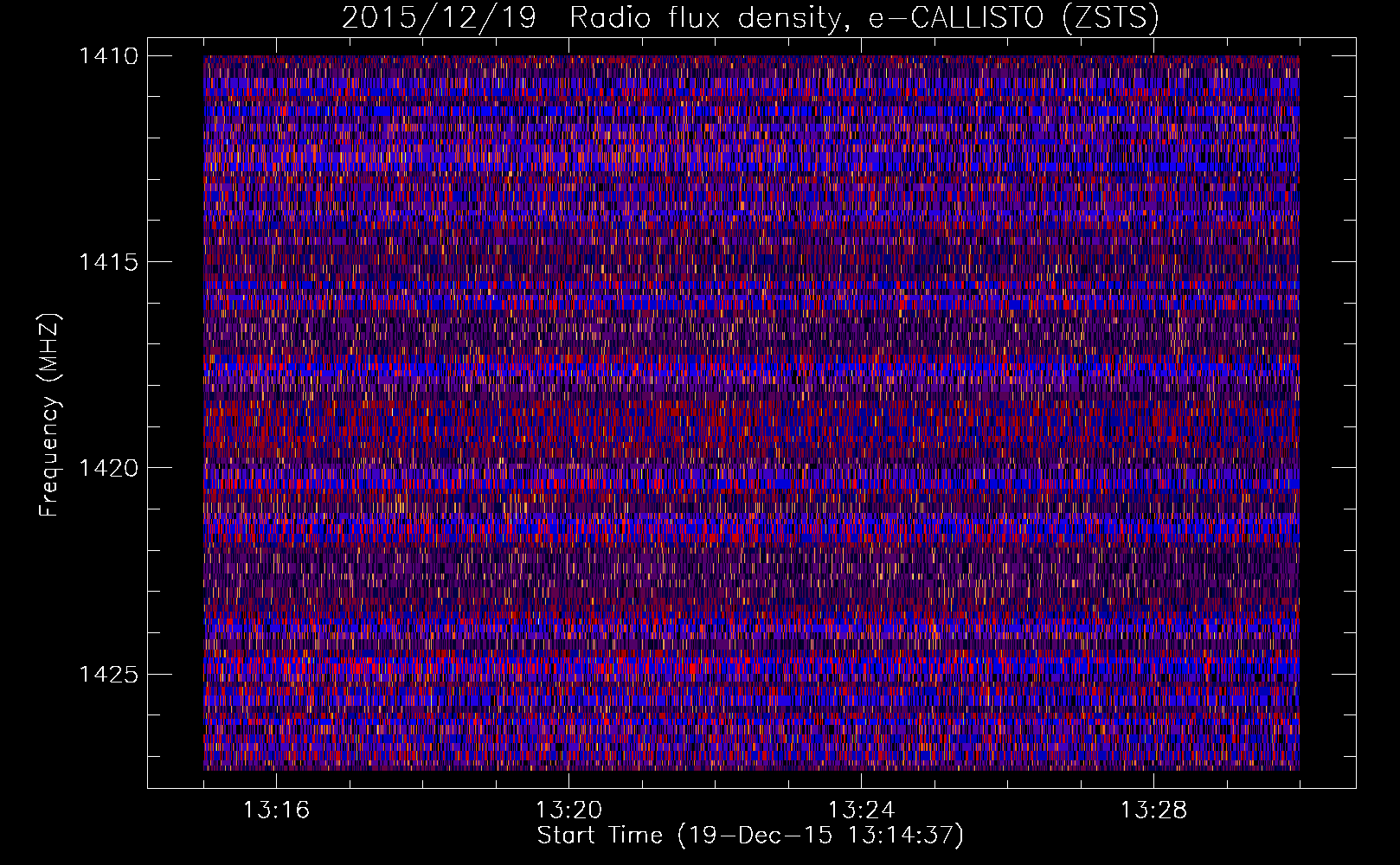This screenshot has width=1400, height=865.
Task: Click the 'Frequency (MHZ)' axis title
Action: pyautogui.click(x=50, y=415)
